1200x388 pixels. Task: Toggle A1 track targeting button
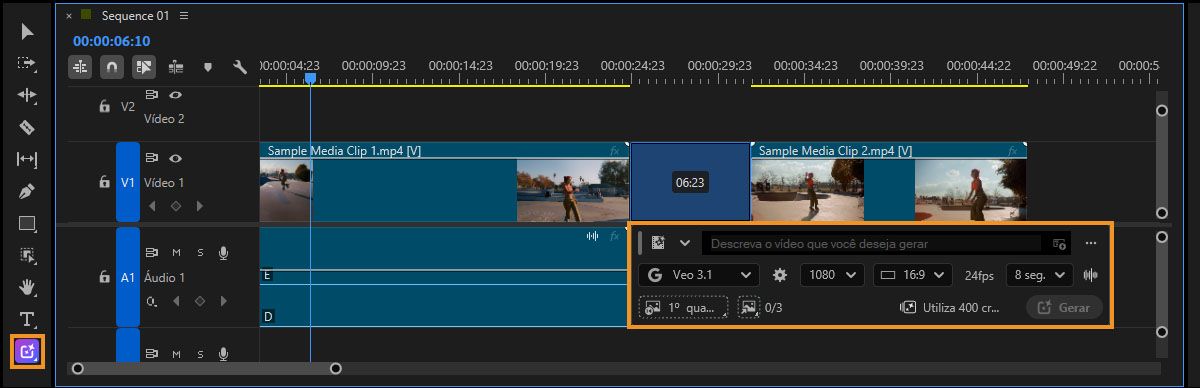click(128, 277)
